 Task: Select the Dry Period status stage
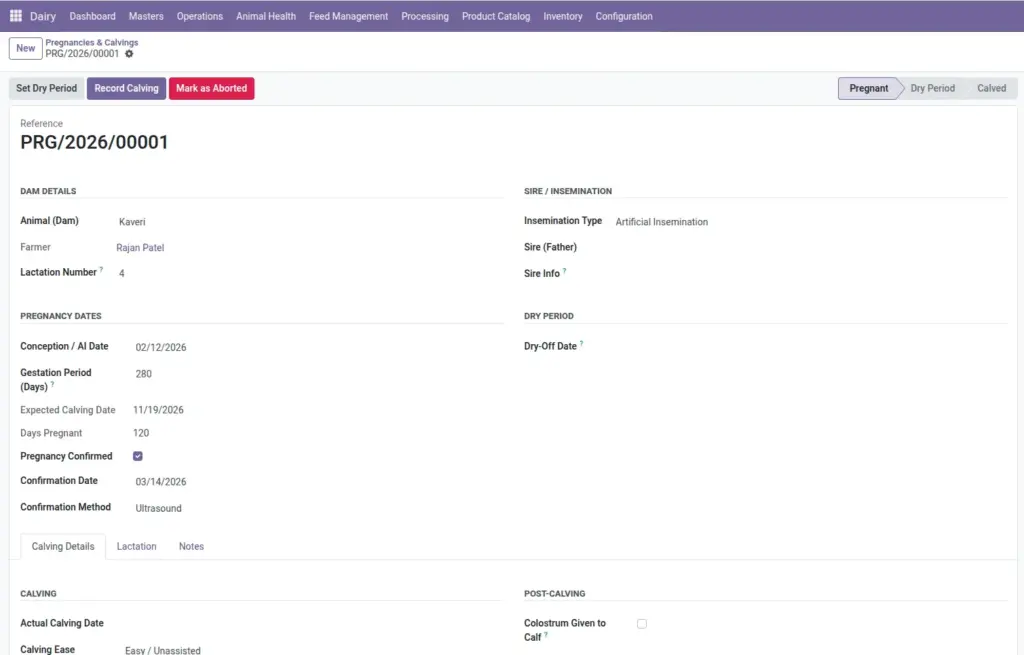[933, 88]
